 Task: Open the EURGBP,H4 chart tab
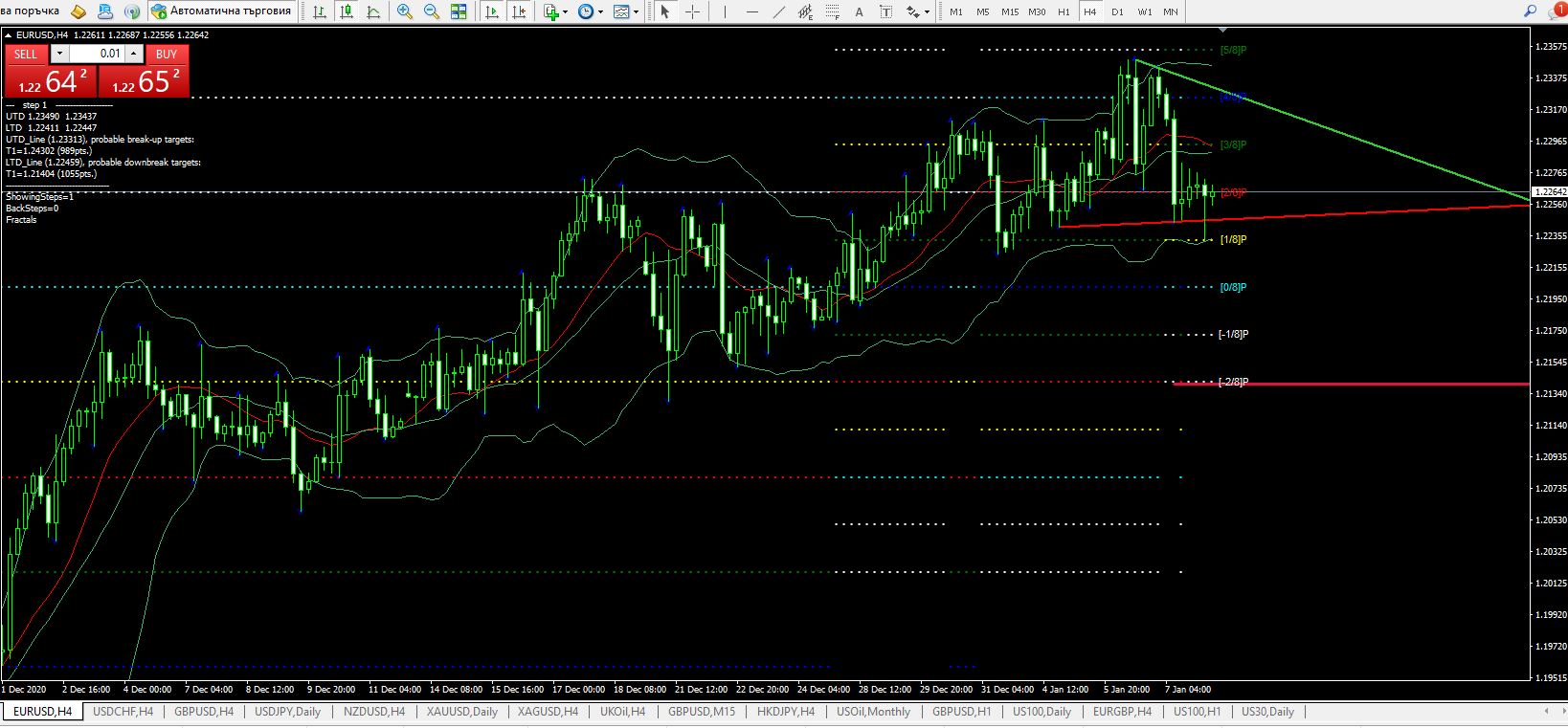tap(1122, 712)
